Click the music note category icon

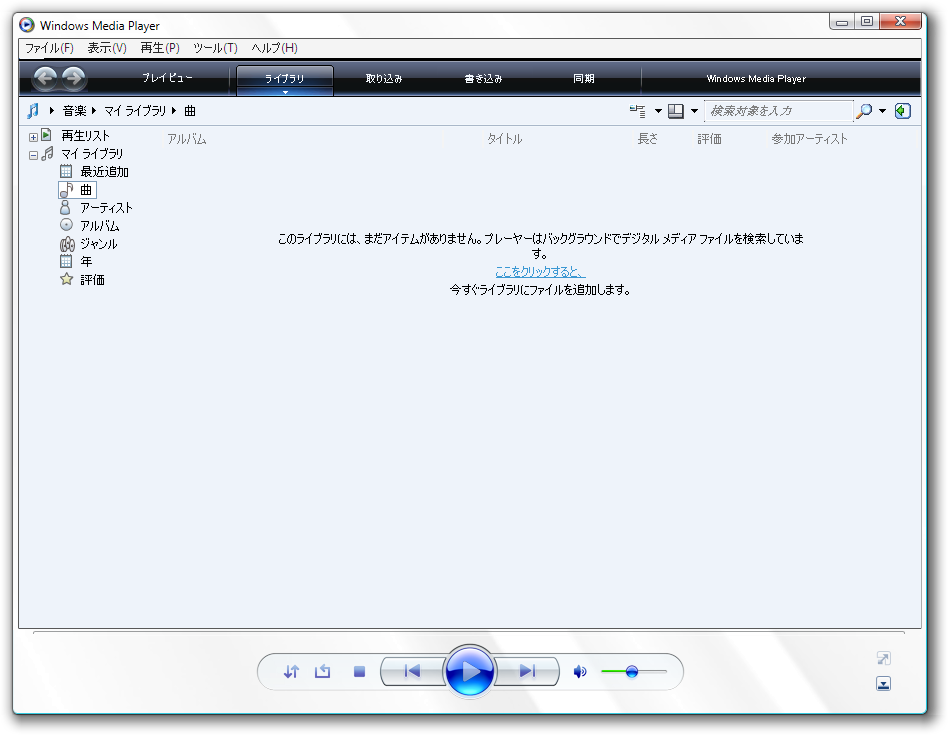point(33,111)
